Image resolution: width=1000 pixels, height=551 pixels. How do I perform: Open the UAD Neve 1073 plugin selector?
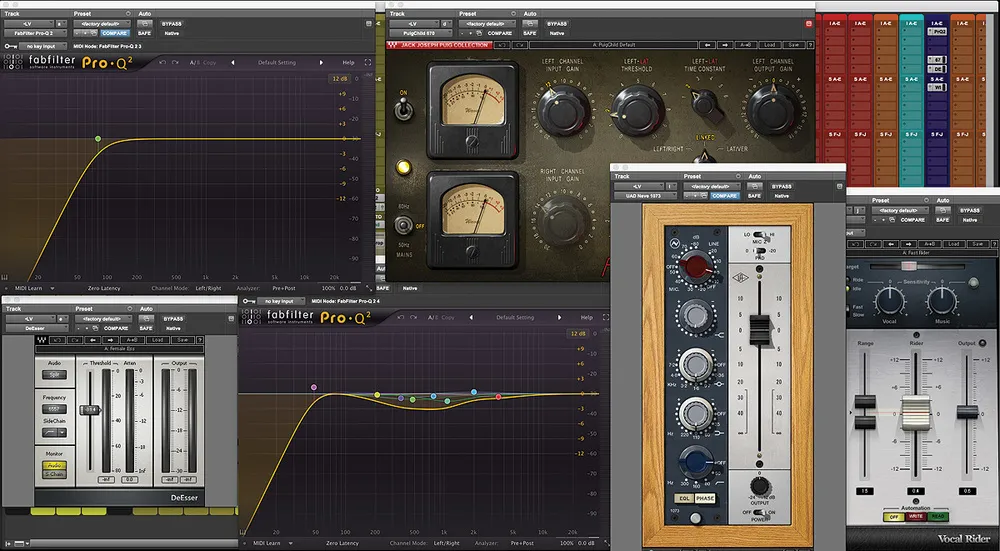click(642, 196)
